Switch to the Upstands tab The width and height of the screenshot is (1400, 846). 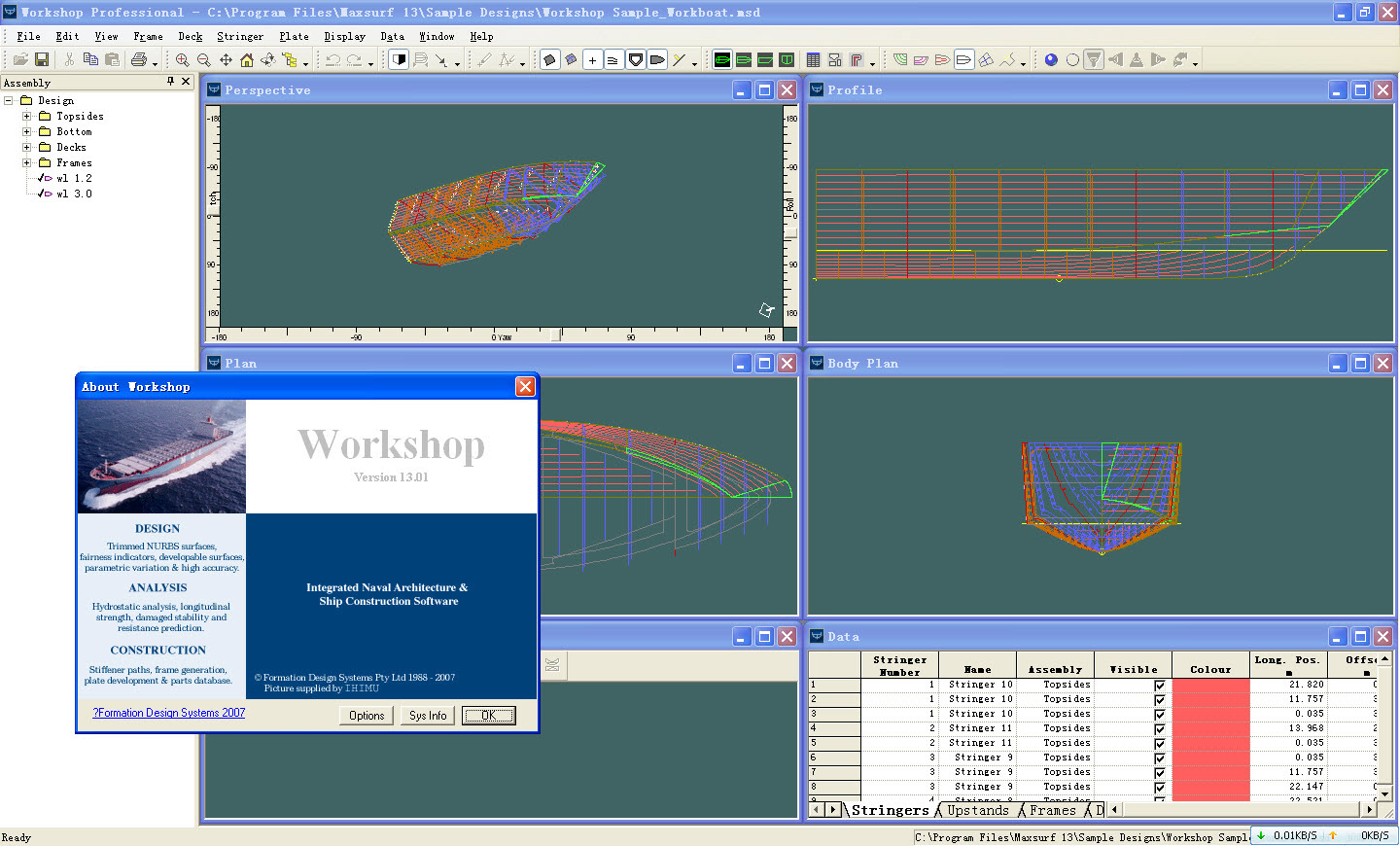(x=977, y=810)
